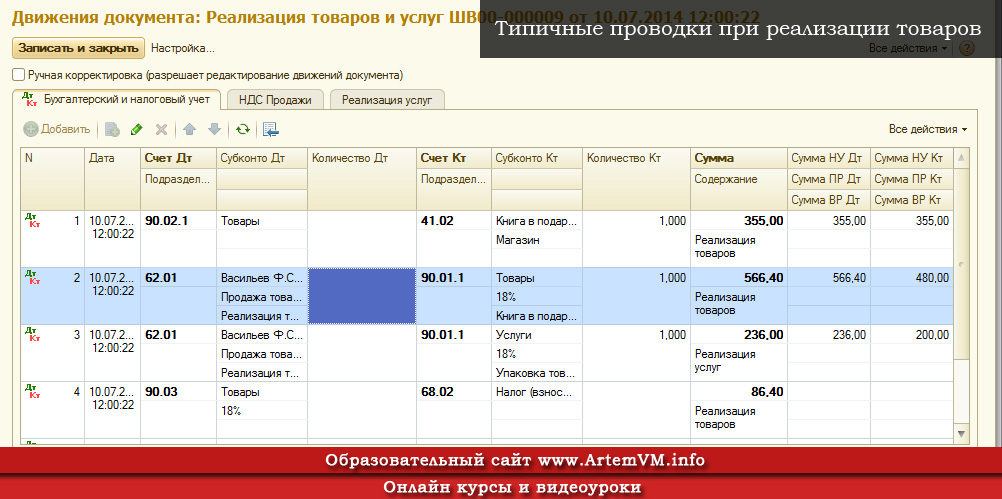1002x499 pixels.
Task: Click the Магазин subconto cell in row 1
Action: coord(537,240)
